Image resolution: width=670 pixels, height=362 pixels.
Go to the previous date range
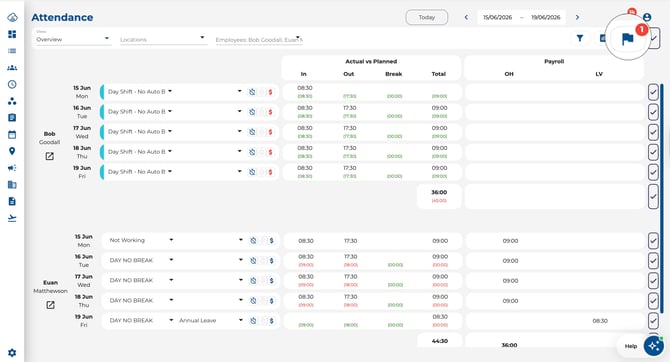click(x=466, y=18)
